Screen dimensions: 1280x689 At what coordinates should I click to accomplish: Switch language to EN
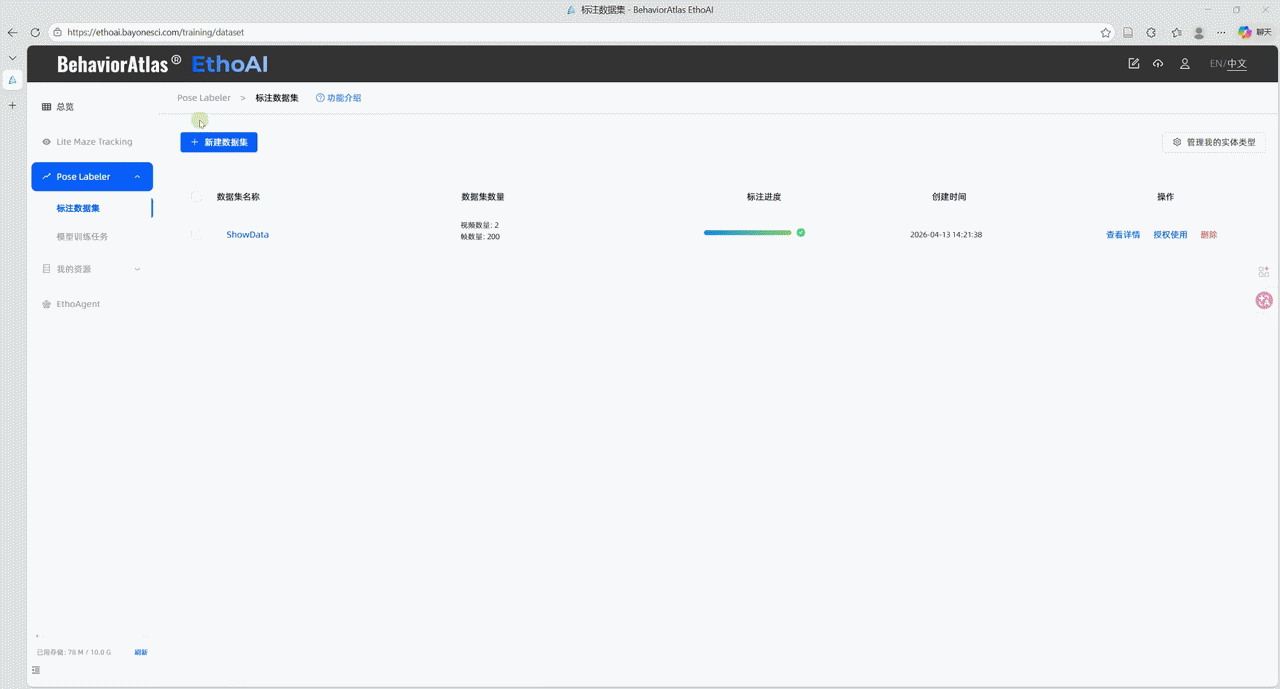1216,64
